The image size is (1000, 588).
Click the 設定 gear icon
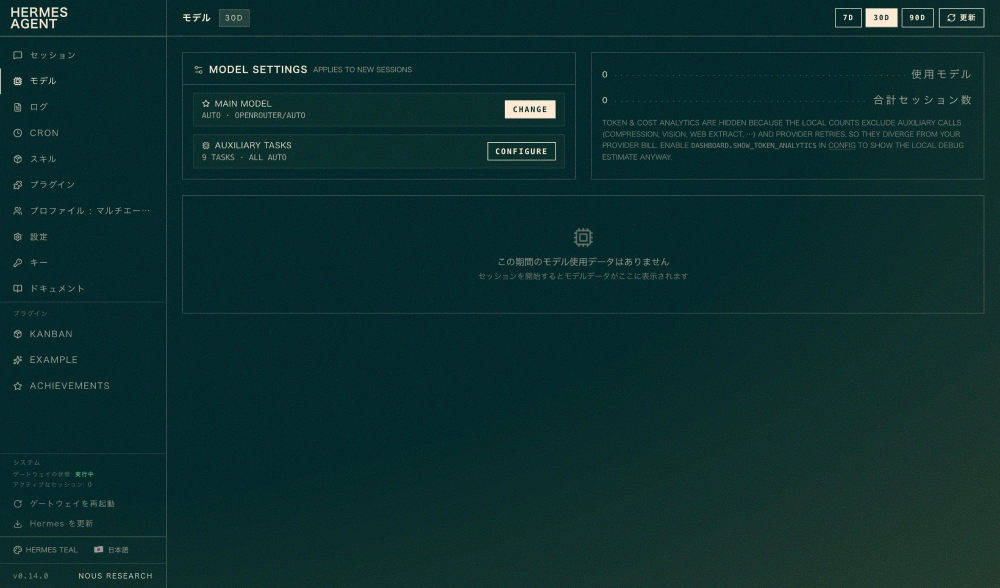click(18, 237)
